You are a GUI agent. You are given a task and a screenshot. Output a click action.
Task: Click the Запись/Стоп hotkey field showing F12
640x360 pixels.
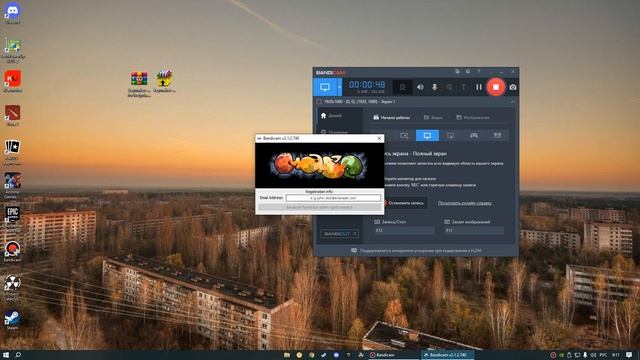pos(404,231)
